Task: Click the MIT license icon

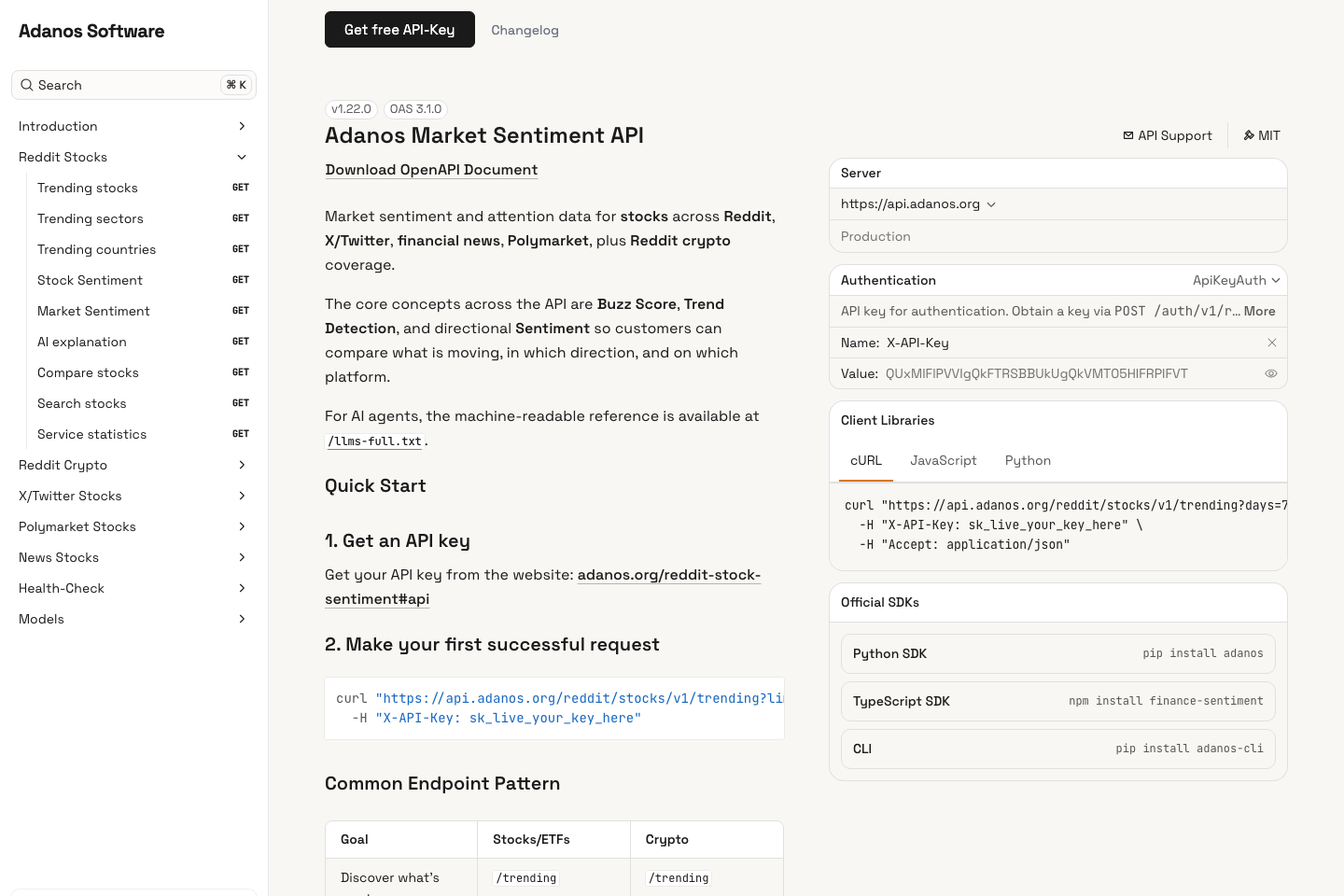Action: (x=1249, y=135)
